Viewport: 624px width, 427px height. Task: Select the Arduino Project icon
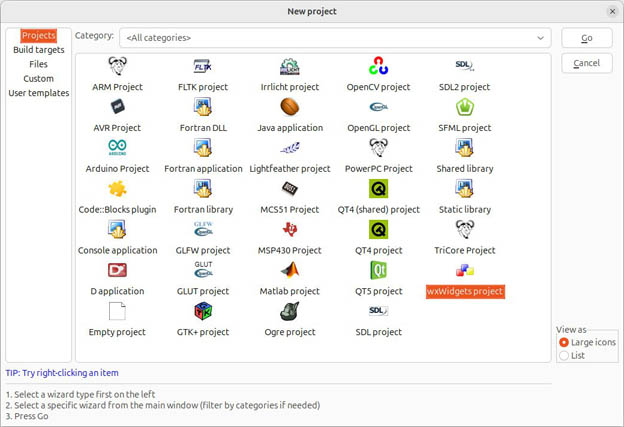[117, 148]
